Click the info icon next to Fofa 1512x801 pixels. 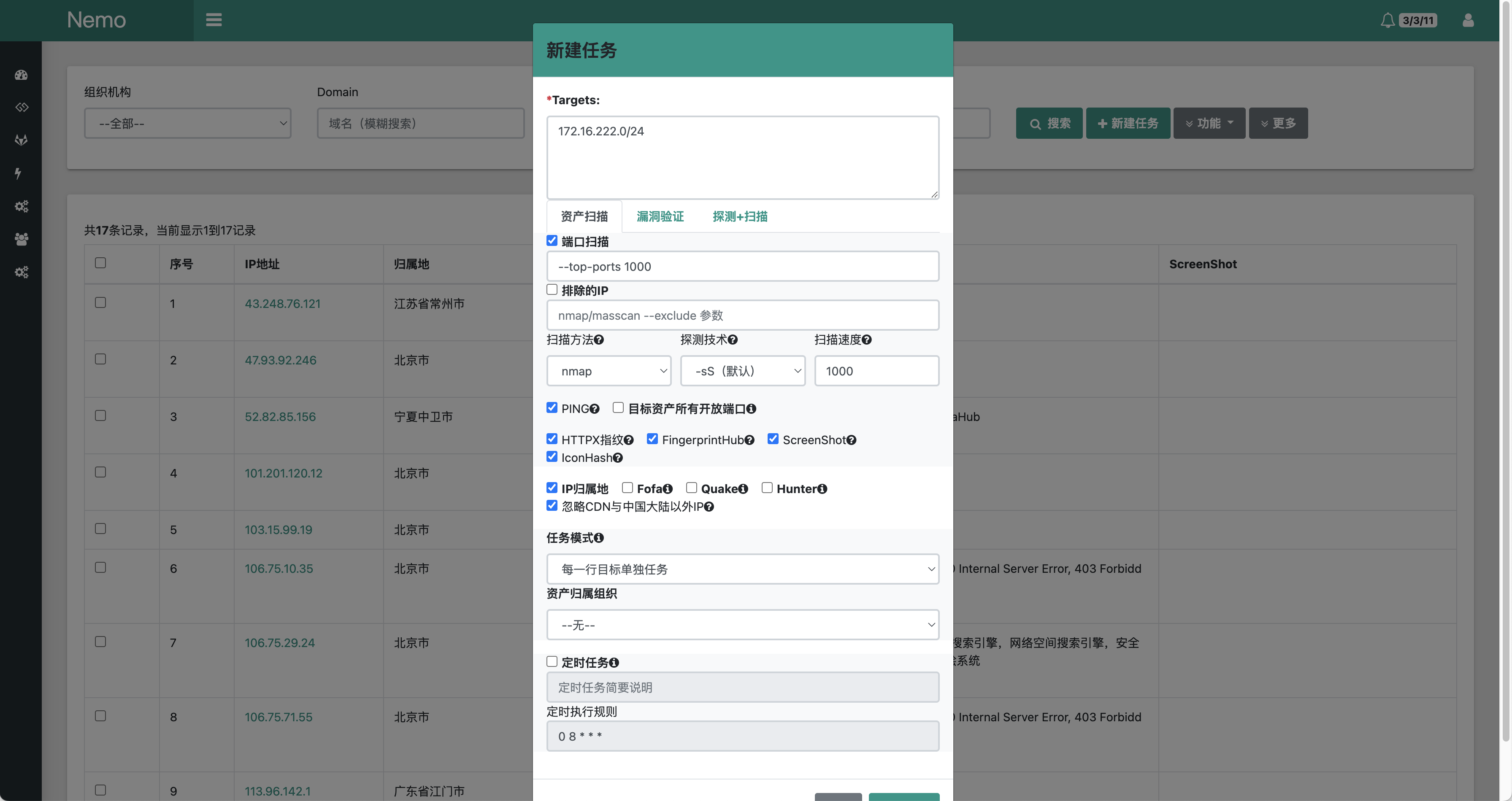[667, 489]
